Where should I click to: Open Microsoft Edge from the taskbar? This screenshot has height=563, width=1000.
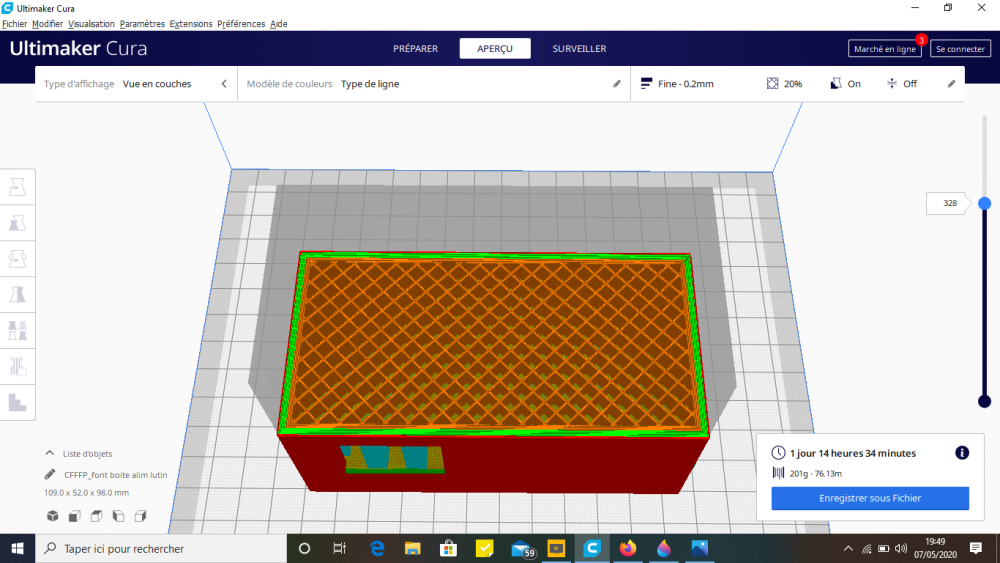click(x=377, y=548)
